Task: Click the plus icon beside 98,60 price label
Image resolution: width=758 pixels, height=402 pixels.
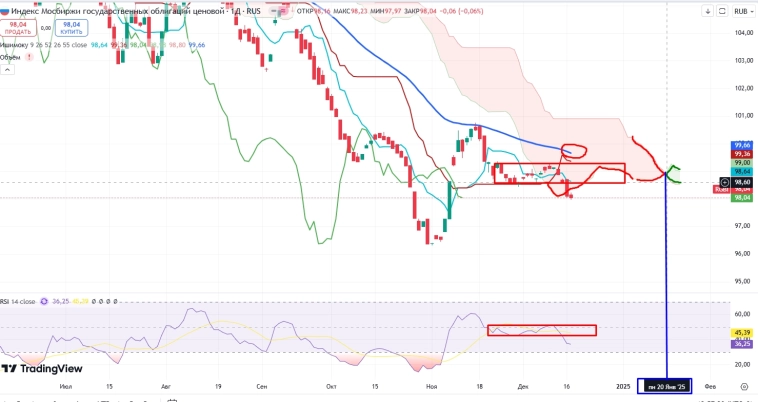Action: (x=725, y=182)
